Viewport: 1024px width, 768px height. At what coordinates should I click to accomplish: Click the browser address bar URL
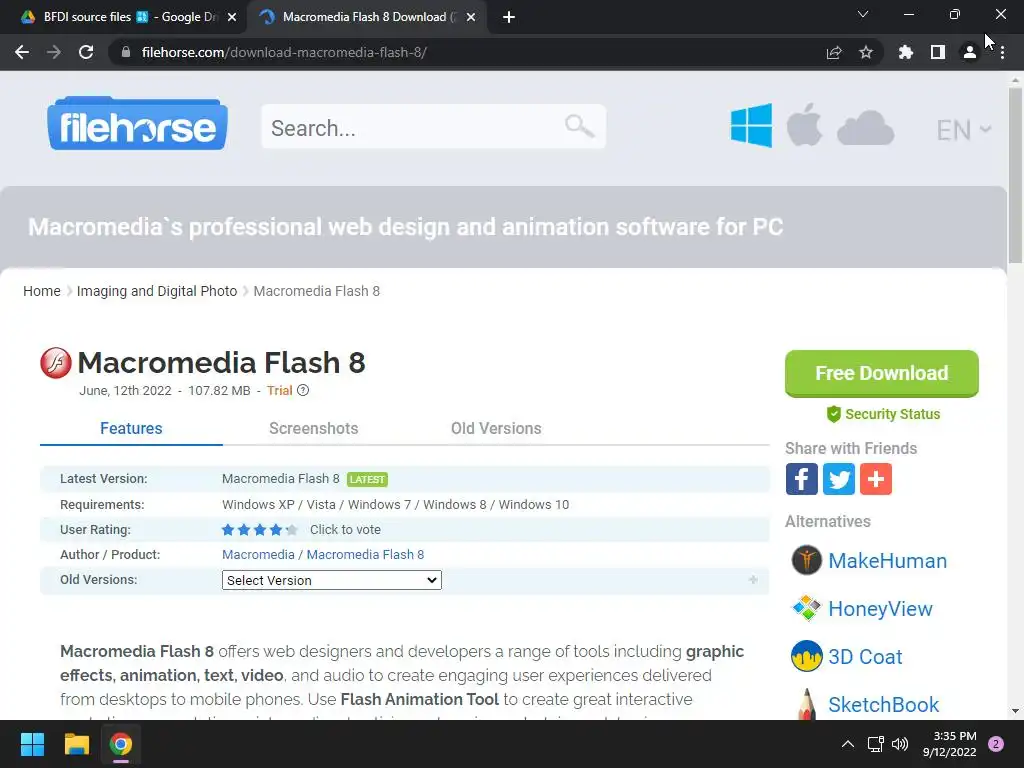(284, 52)
